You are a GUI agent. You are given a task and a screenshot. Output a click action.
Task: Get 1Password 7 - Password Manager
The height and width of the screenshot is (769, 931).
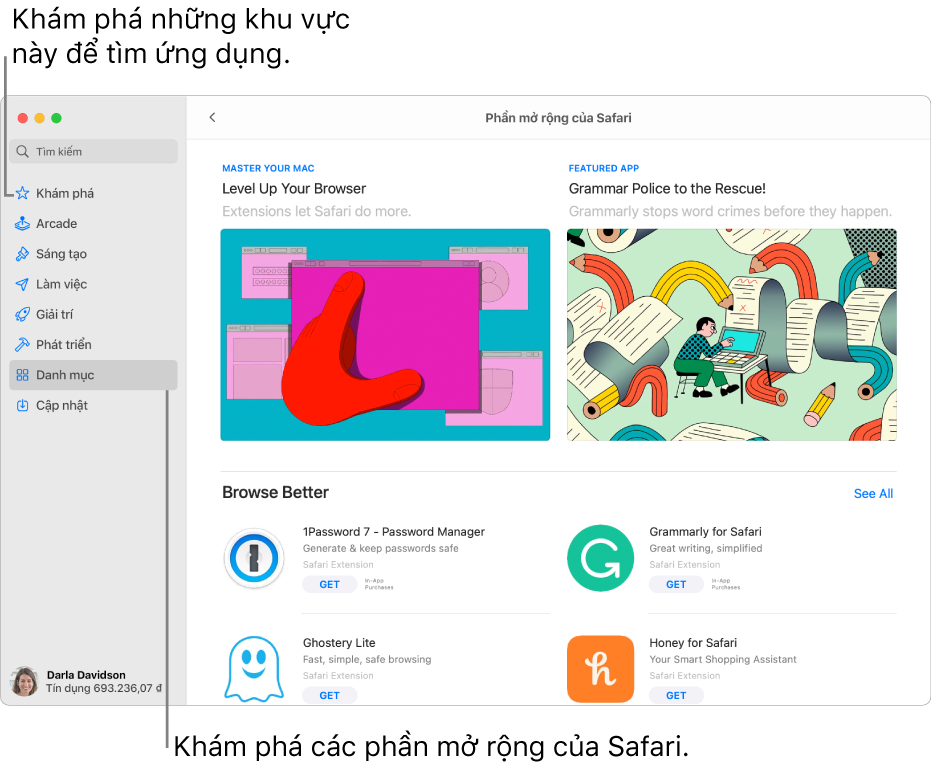point(330,584)
